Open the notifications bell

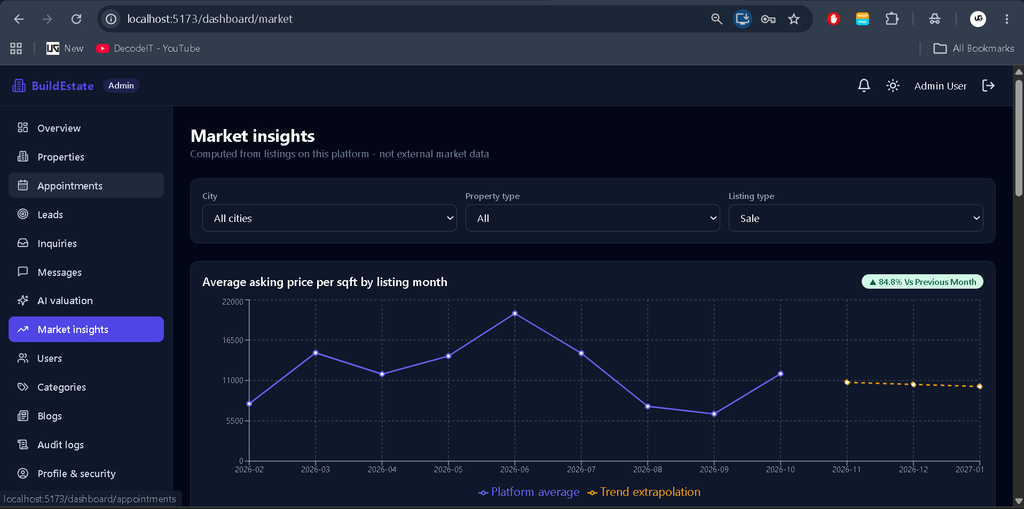[x=864, y=86]
